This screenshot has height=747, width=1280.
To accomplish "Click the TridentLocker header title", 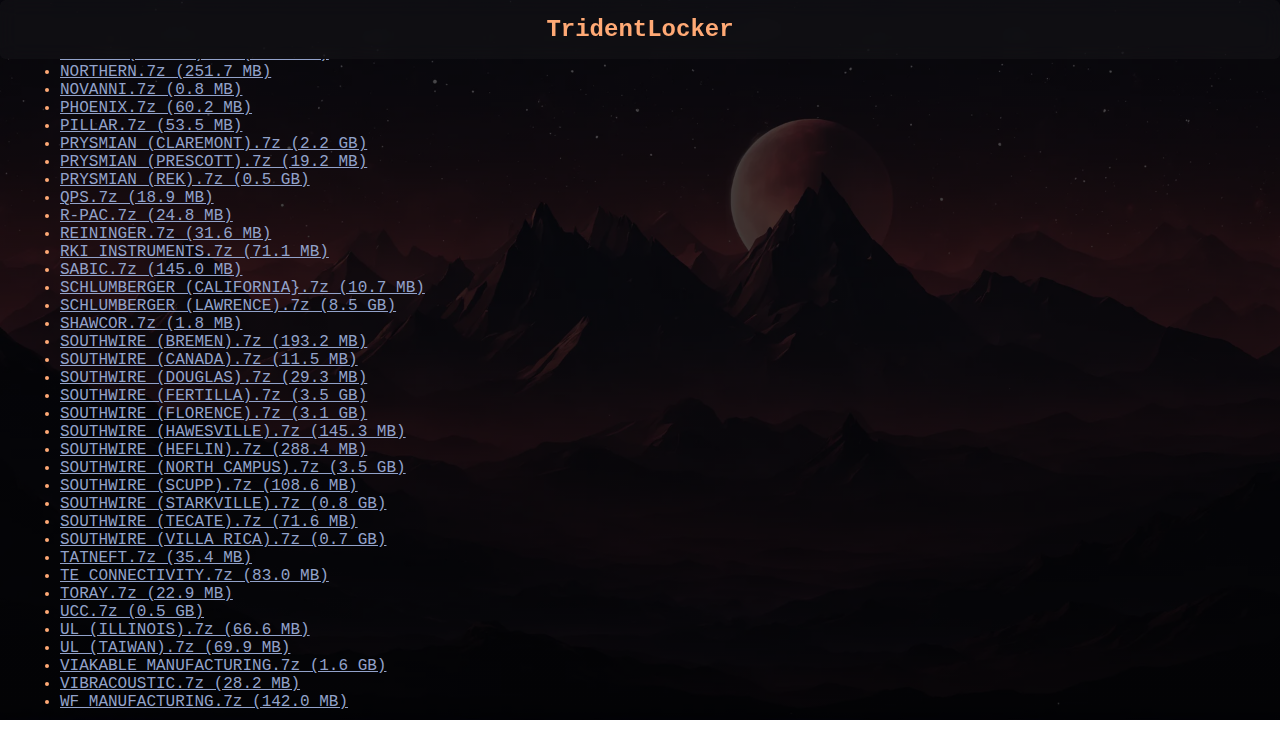I will pos(639,29).
